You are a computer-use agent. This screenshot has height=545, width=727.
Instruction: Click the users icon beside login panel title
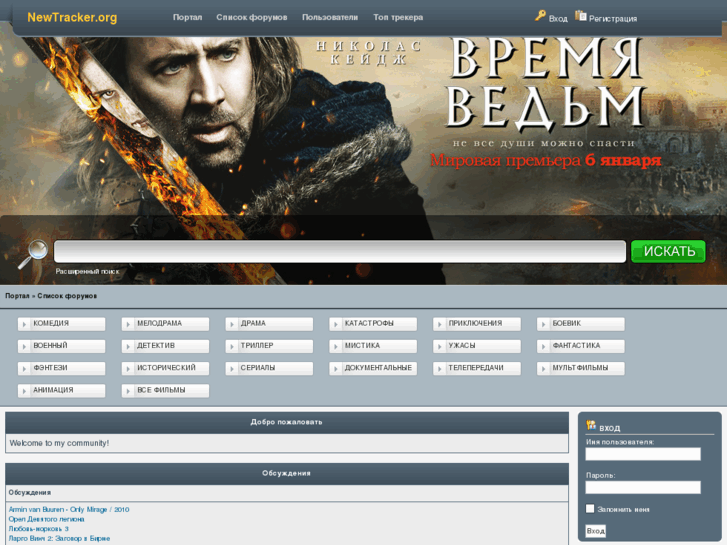(x=591, y=425)
